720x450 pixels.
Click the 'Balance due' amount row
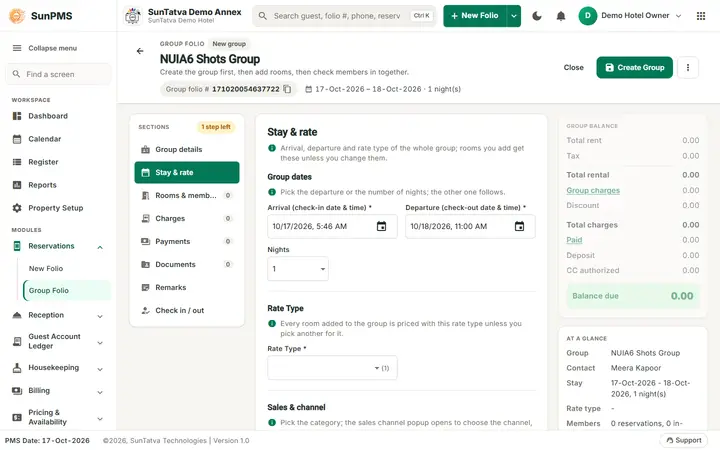pyautogui.click(x=632, y=296)
